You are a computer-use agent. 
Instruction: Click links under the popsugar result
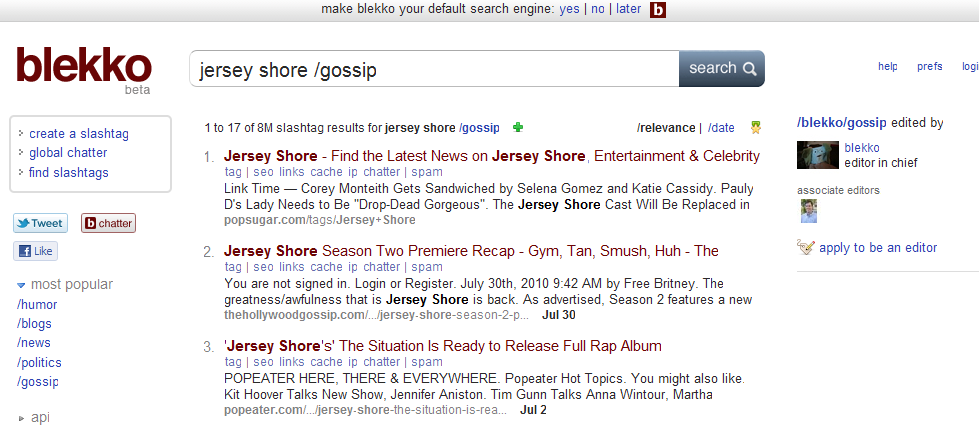point(292,172)
